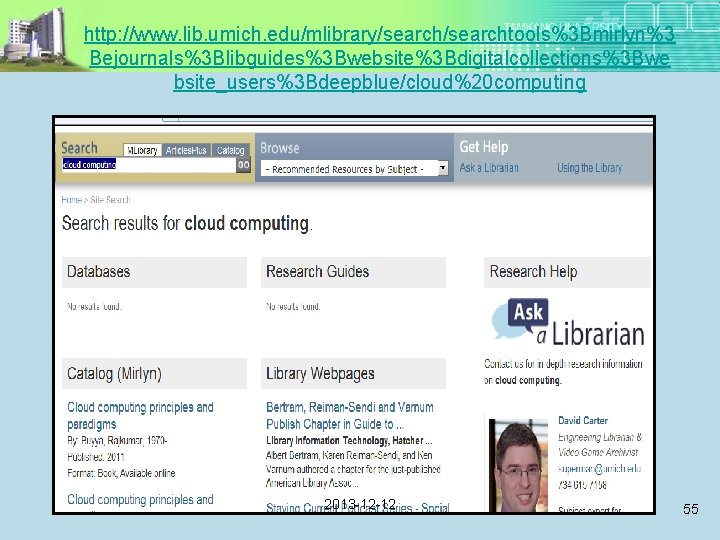Click the Get Help heading
This screenshot has width=720, height=540.
(x=484, y=147)
